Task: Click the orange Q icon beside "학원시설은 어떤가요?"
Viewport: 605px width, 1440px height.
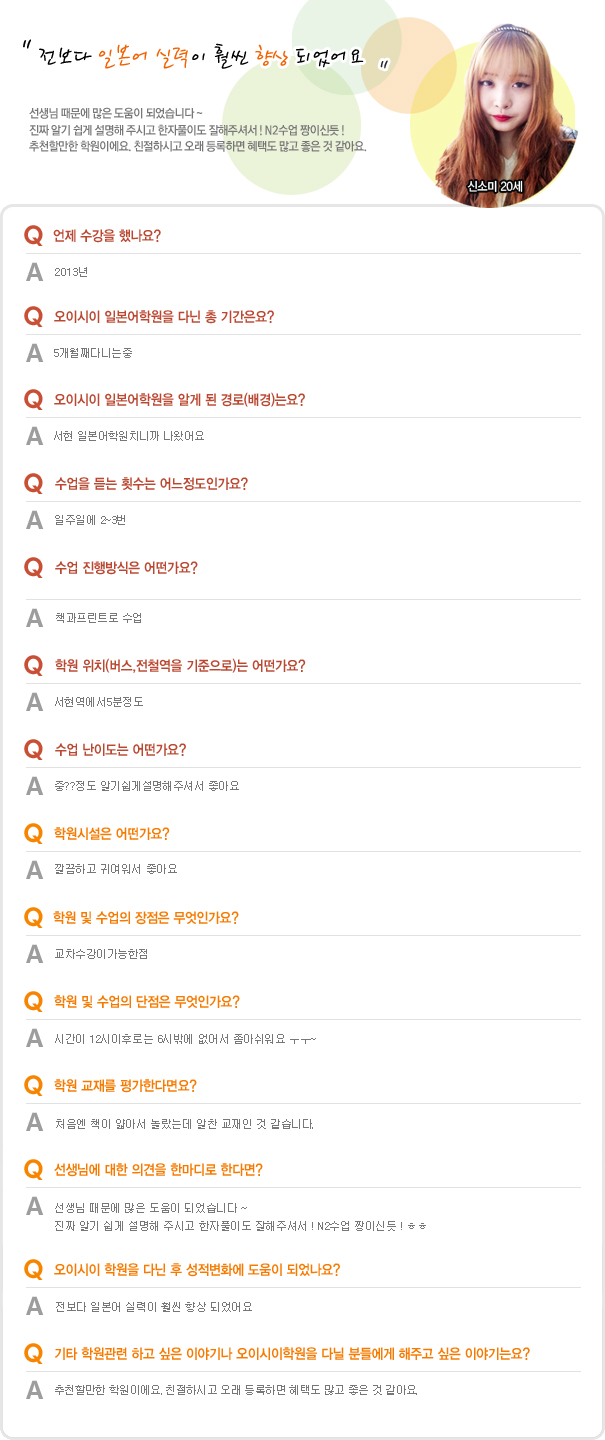Action: 33,833
